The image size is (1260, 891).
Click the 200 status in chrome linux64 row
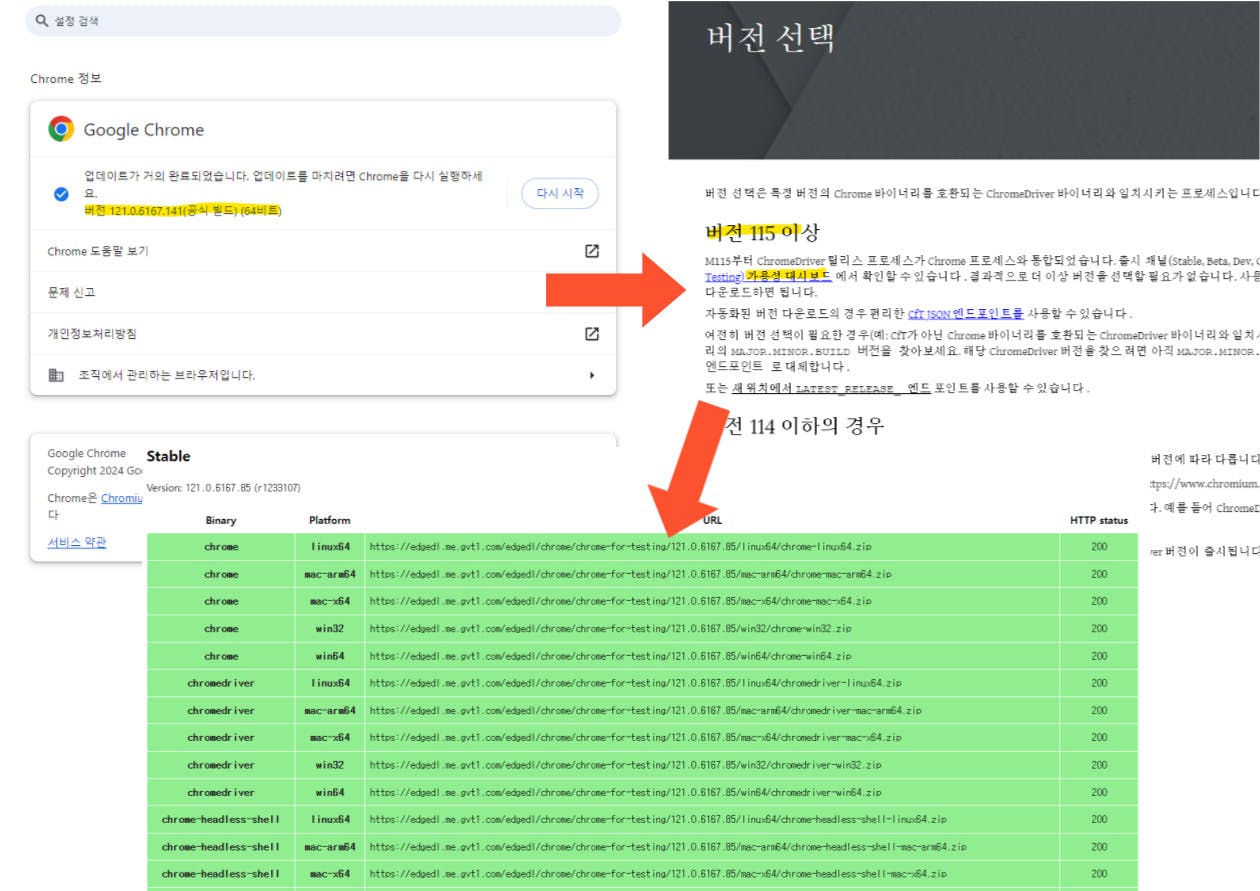tap(1099, 547)
